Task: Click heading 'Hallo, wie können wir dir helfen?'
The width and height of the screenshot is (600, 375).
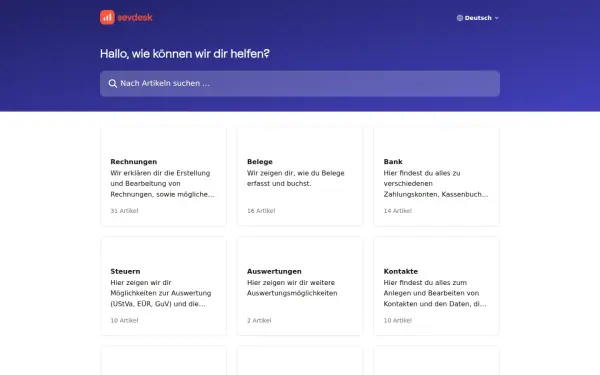Action: 185,54
